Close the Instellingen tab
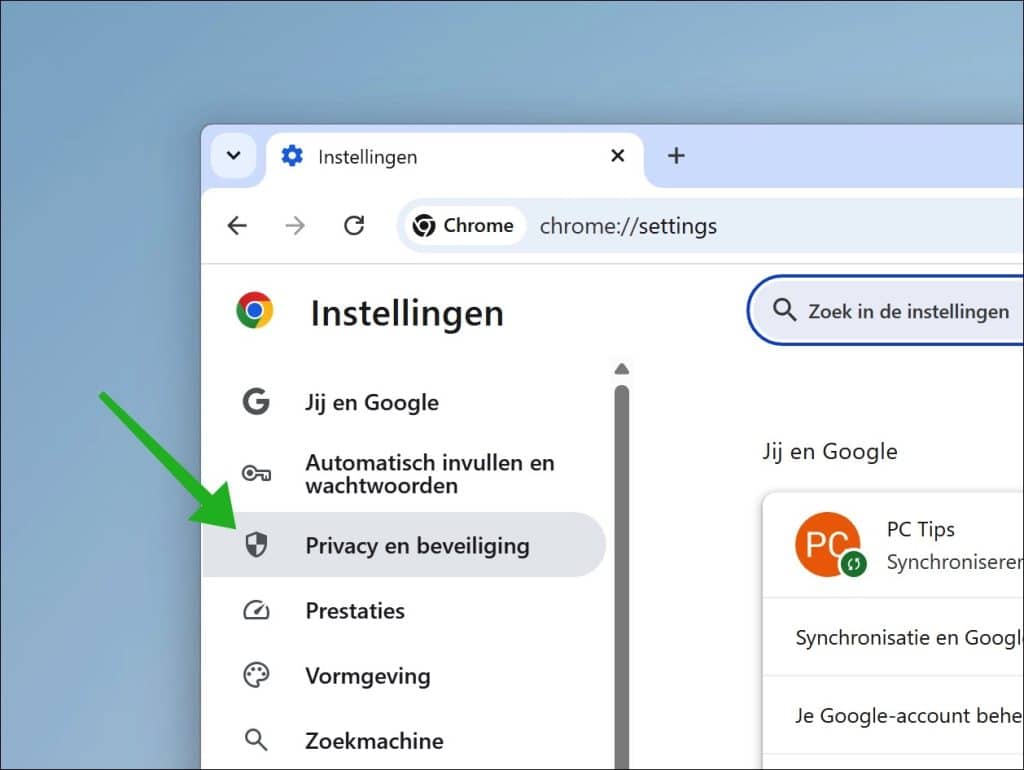Image resolution: width=1024 pixels, height=770 pixels. pyautogui.click(x=617, y=155)
